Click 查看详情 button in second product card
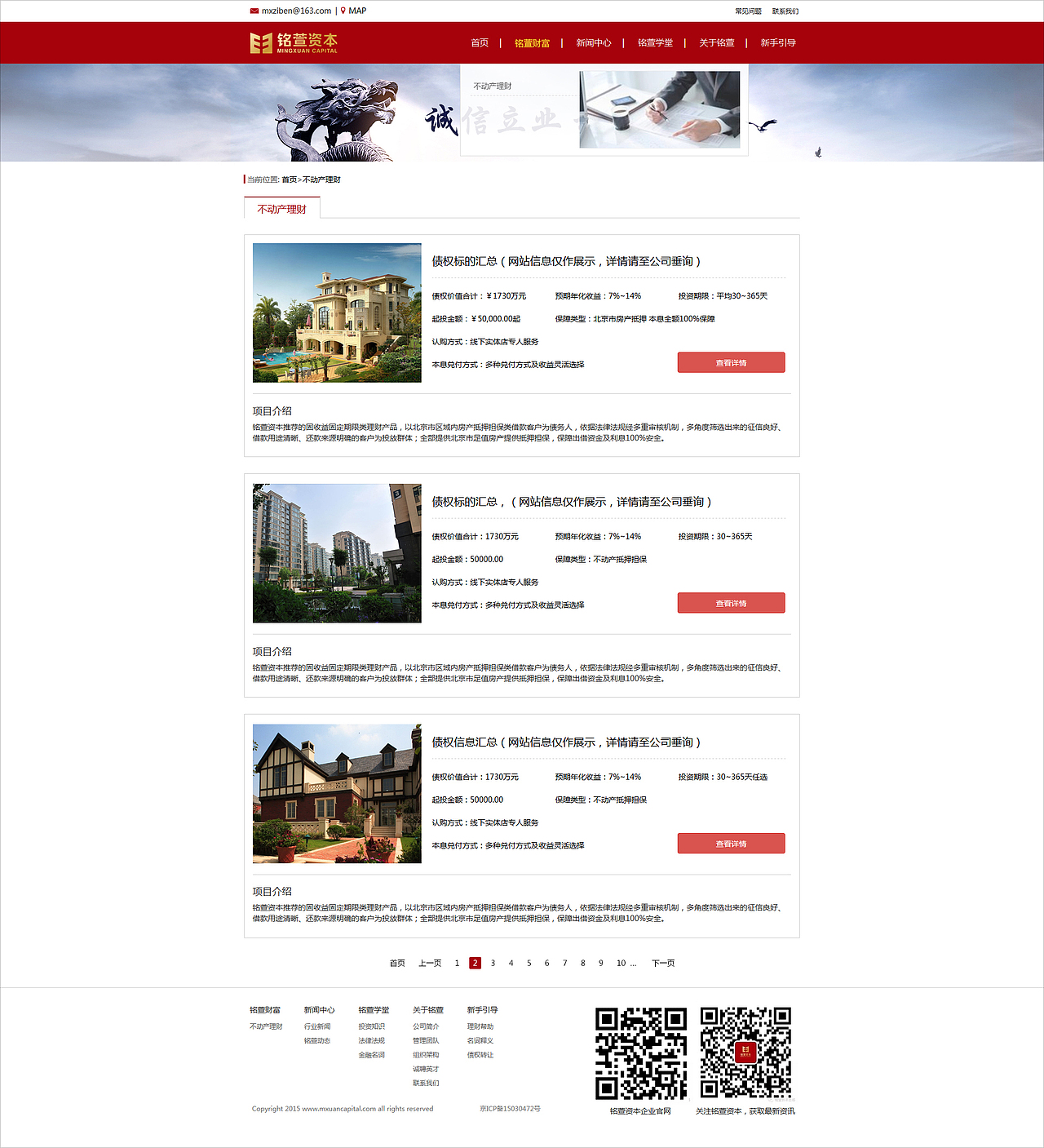1044x1148 pixels. [x=732, y=603]
